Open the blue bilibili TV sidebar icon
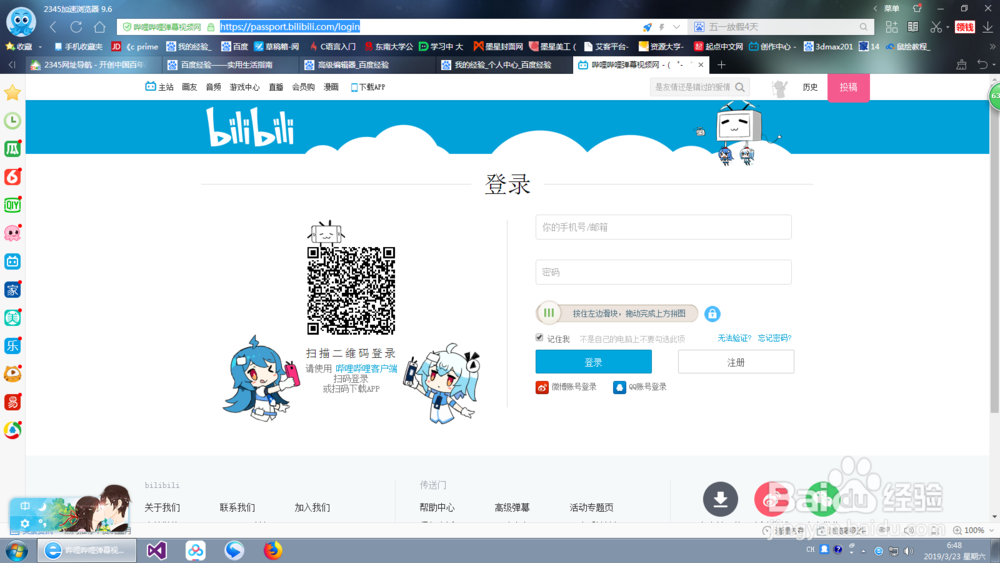 pos(12,261)
